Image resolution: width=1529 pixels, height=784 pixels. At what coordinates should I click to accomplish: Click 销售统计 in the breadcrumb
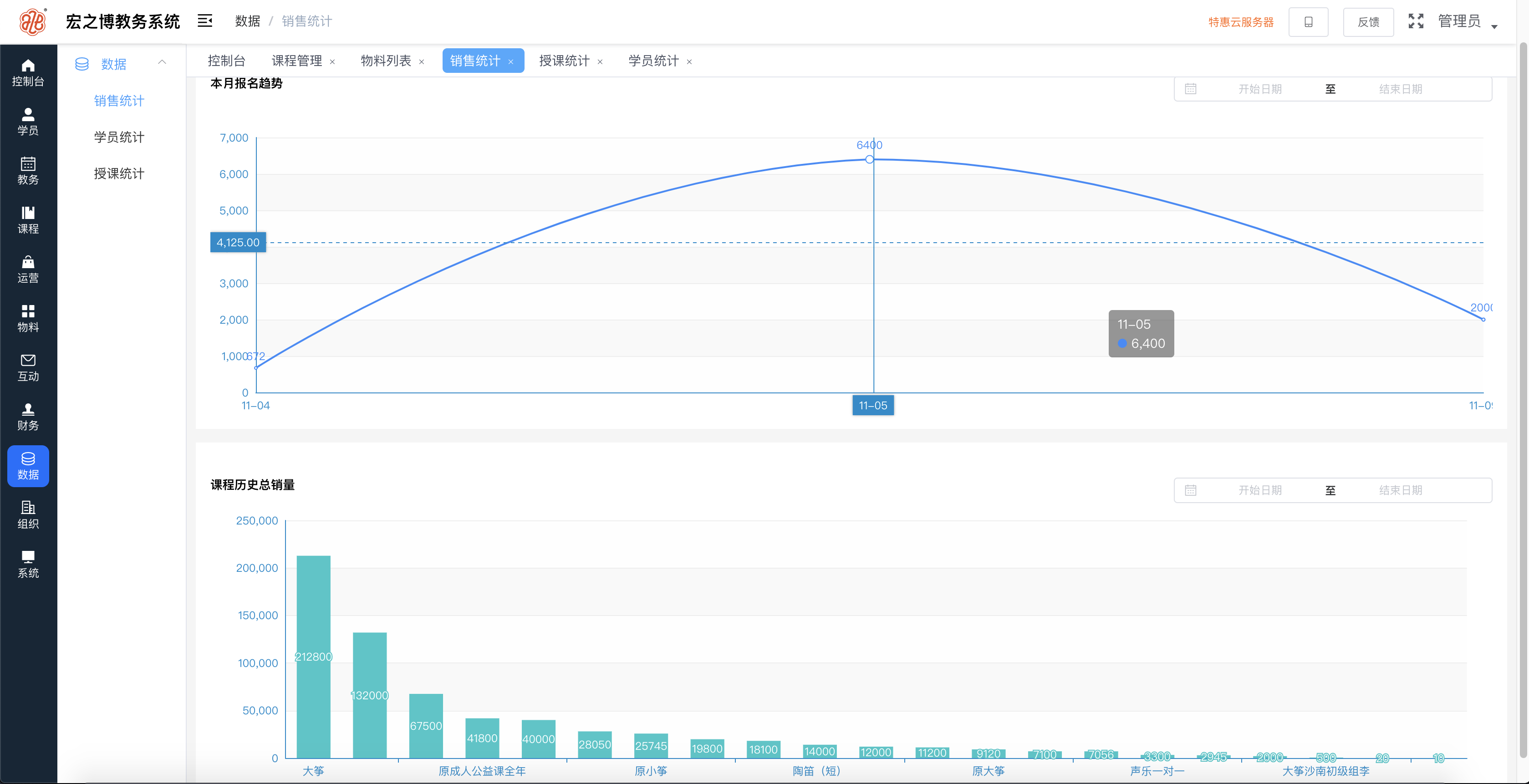(x=307, y=21)
